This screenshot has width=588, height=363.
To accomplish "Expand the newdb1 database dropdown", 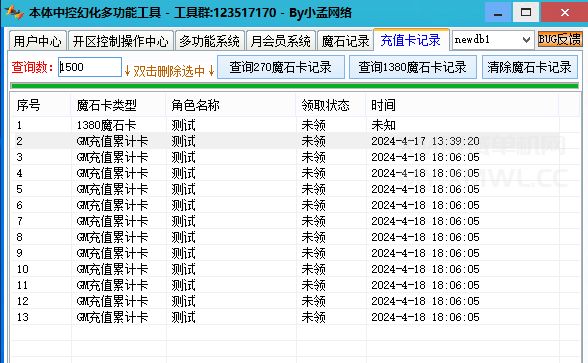I will (526, 40).
